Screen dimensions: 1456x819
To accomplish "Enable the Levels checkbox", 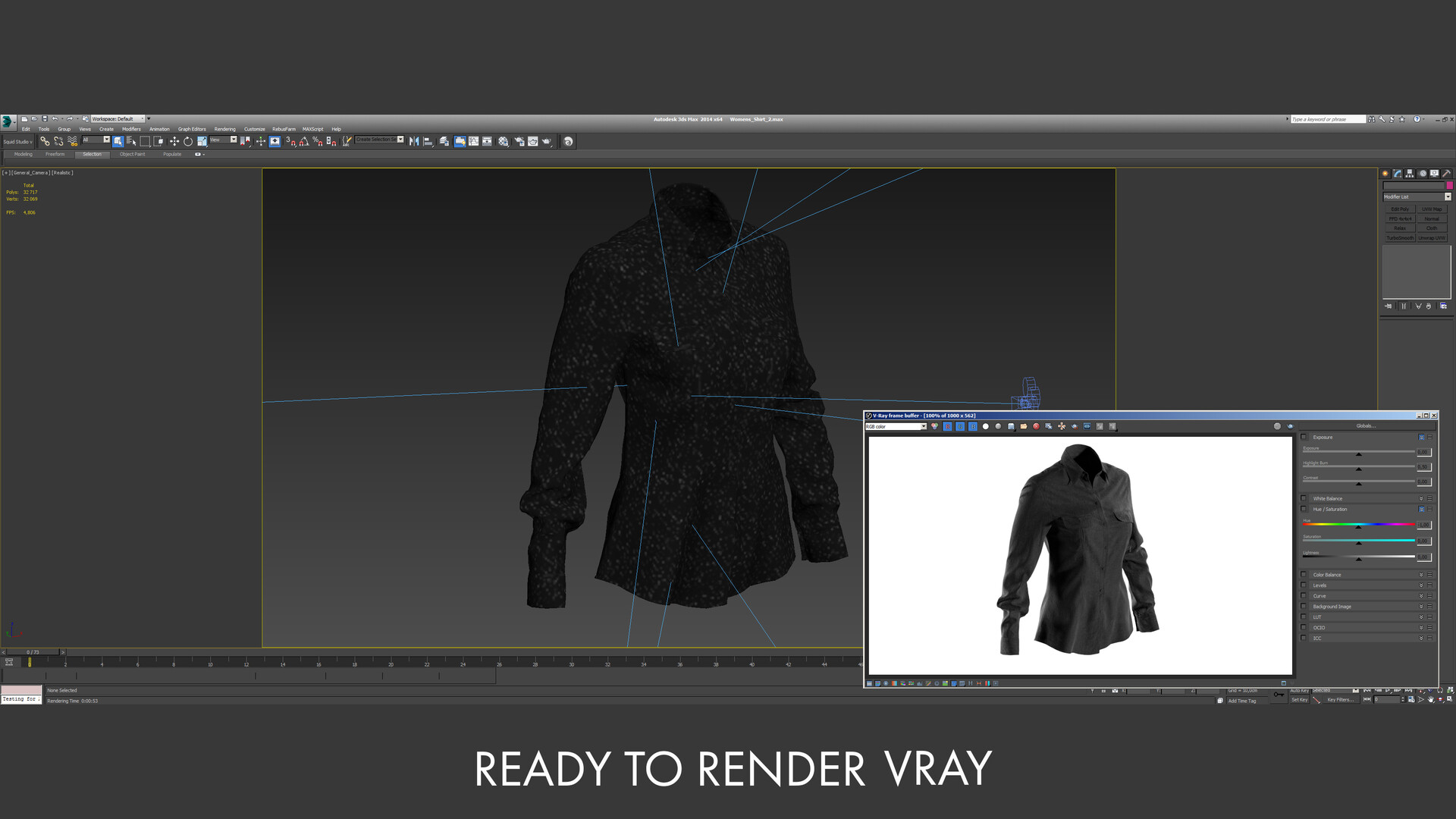I will (x=1304, y=585).
